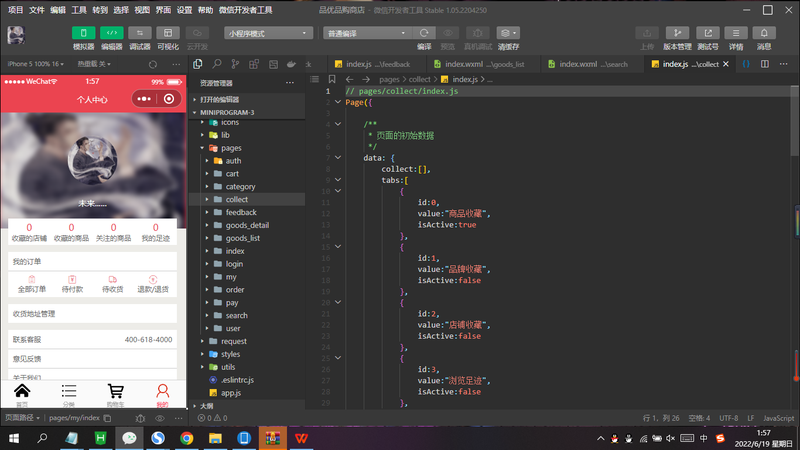Tap the cart tab in simulator

coord(115,395)
